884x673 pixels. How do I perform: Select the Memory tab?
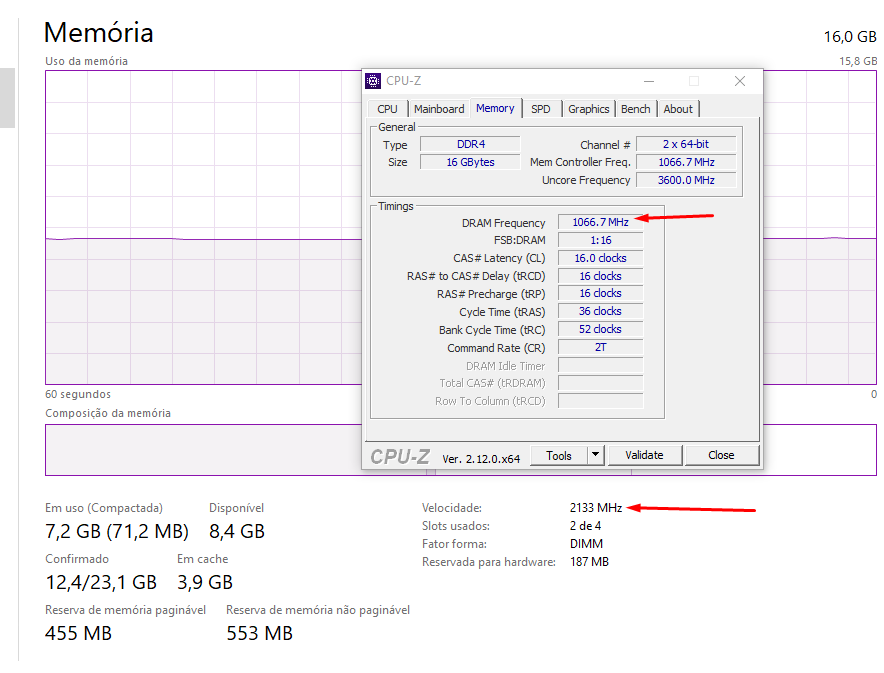tap(495, 108)
